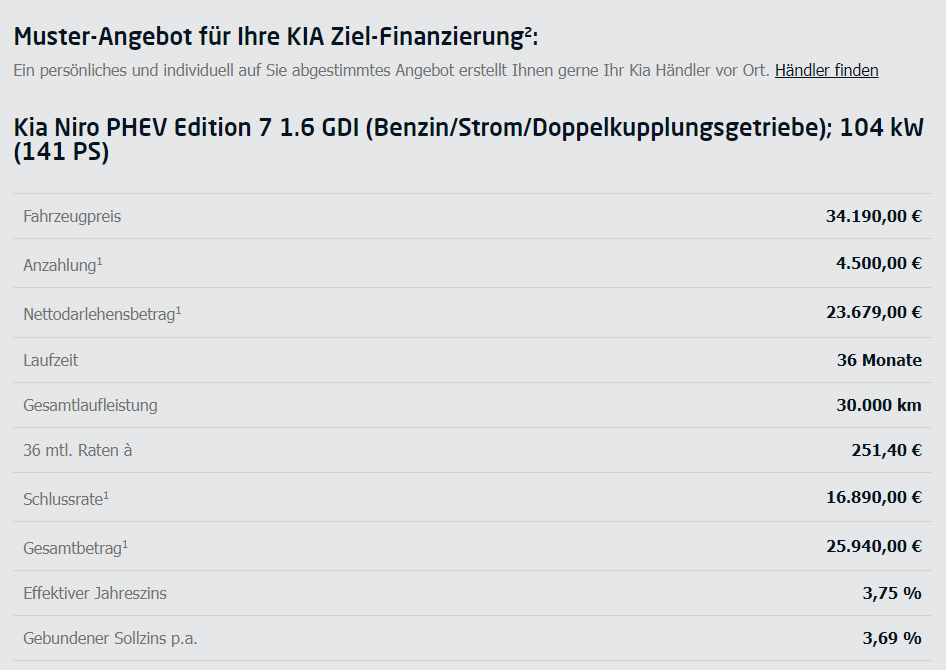Click the 25.940,00 € Gesamtbetrag value
The image size is (946, 670).
[874, 546]
